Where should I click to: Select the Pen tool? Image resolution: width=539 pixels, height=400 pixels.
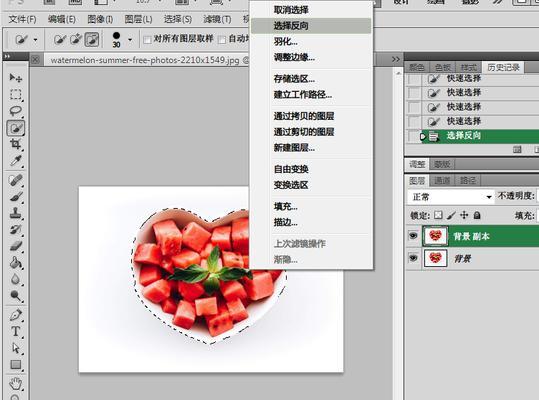(x=15, y=315)
